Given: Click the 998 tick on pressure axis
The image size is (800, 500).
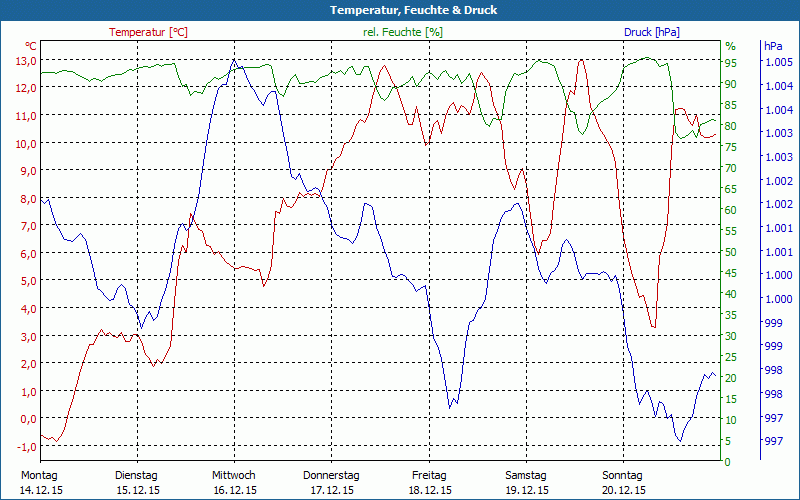Looking at the screenshot, I should (x=774, y=370).
